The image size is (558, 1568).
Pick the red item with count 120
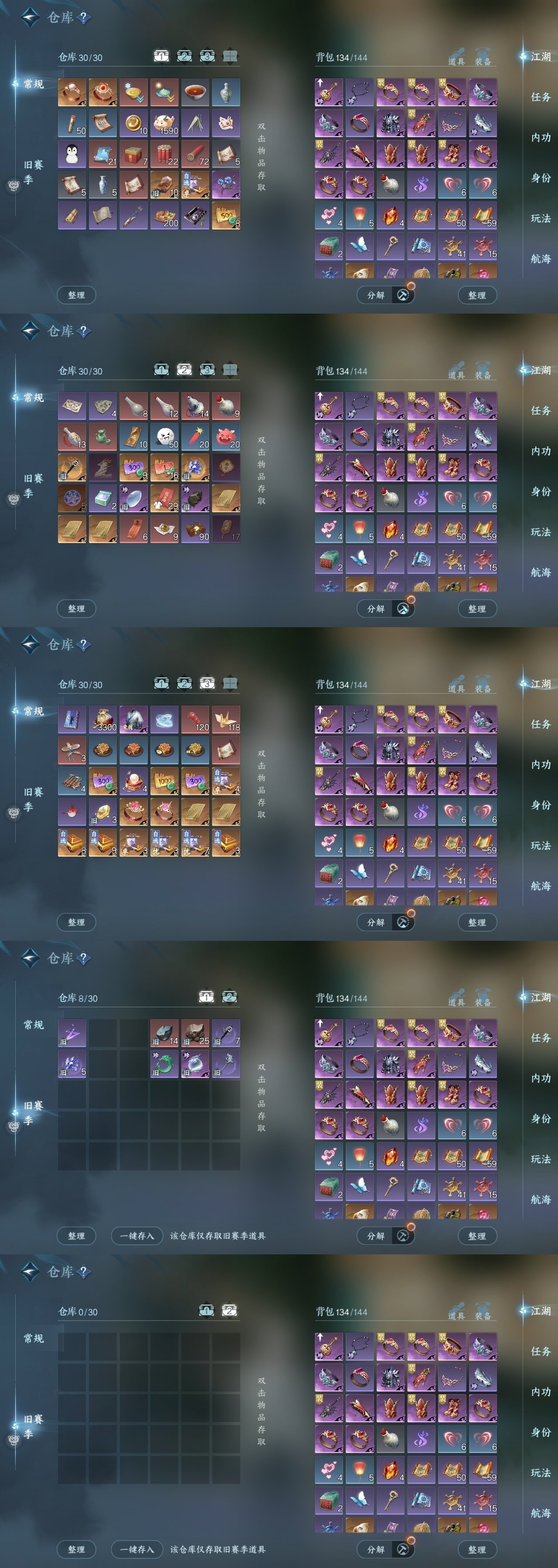tap(195, 720)
